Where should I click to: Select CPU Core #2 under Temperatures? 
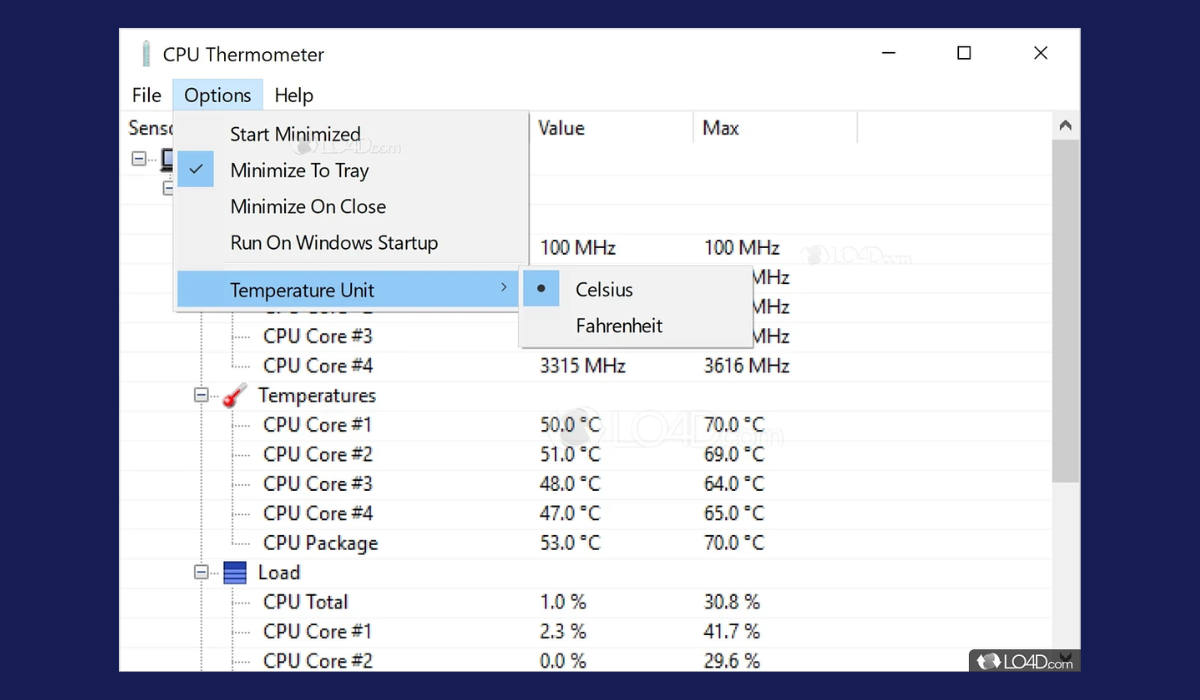point(318,455)
